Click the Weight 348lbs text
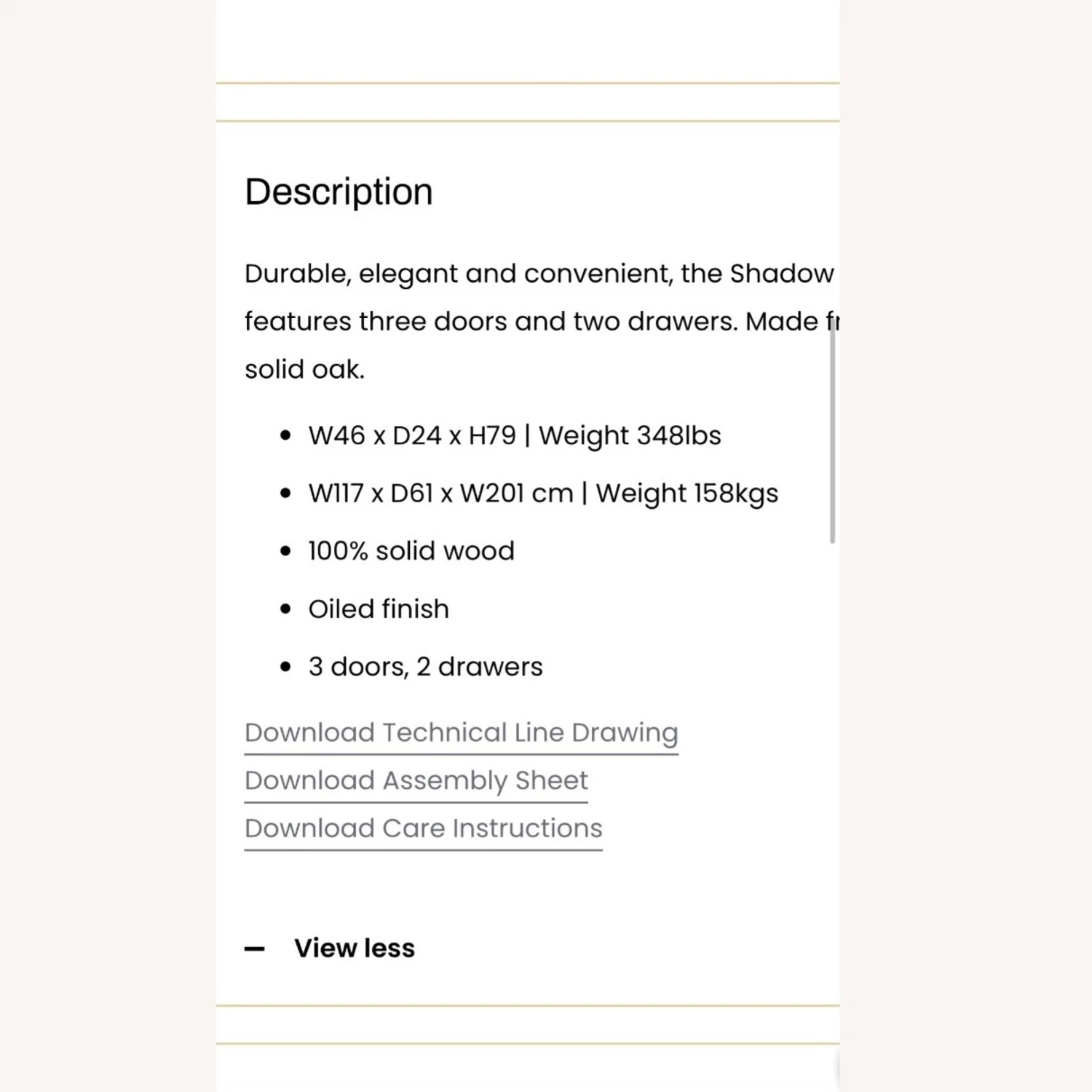 click(x=630, y=435)
